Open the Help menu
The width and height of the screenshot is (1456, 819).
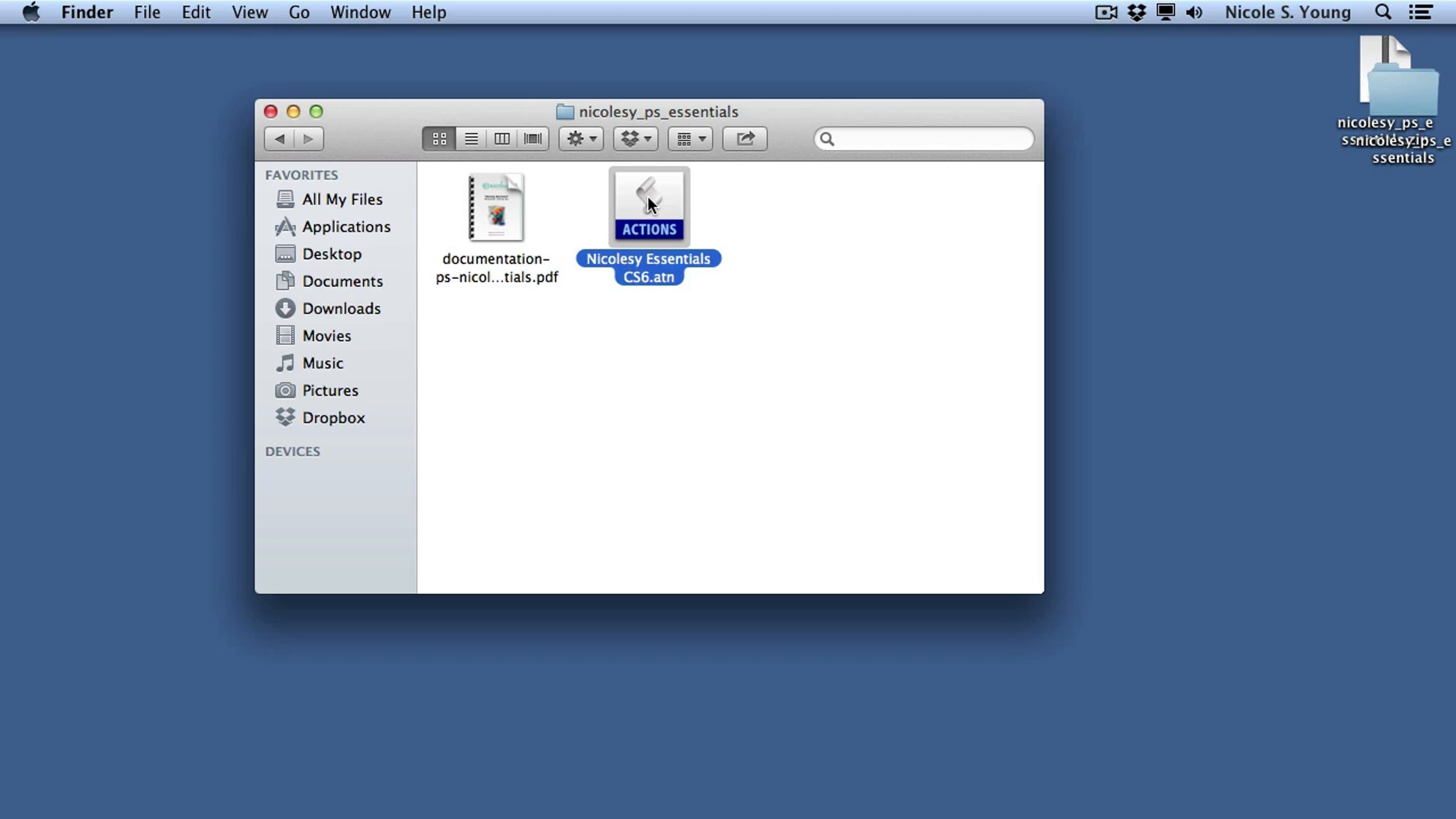[429, 12]
